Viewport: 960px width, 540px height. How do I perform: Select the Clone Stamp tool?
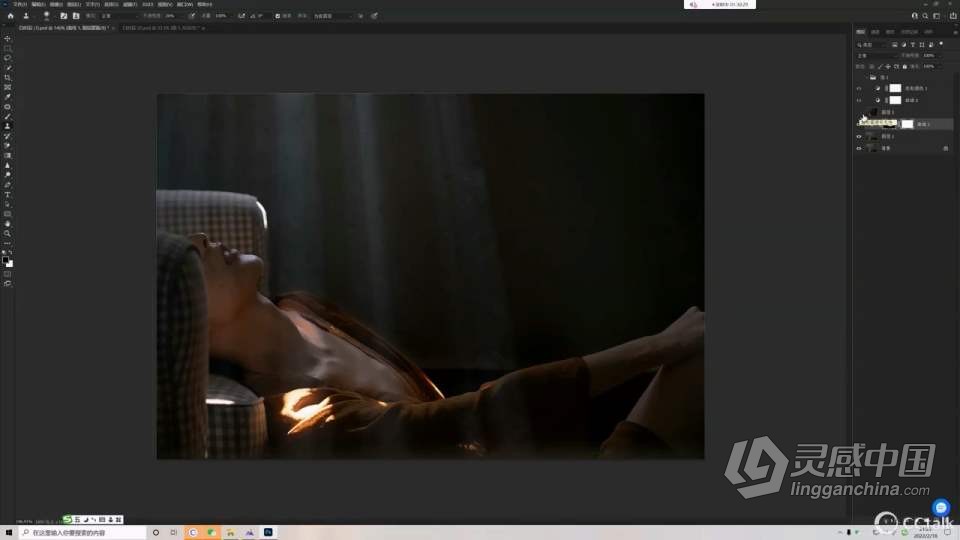click(x=7, y=126)
